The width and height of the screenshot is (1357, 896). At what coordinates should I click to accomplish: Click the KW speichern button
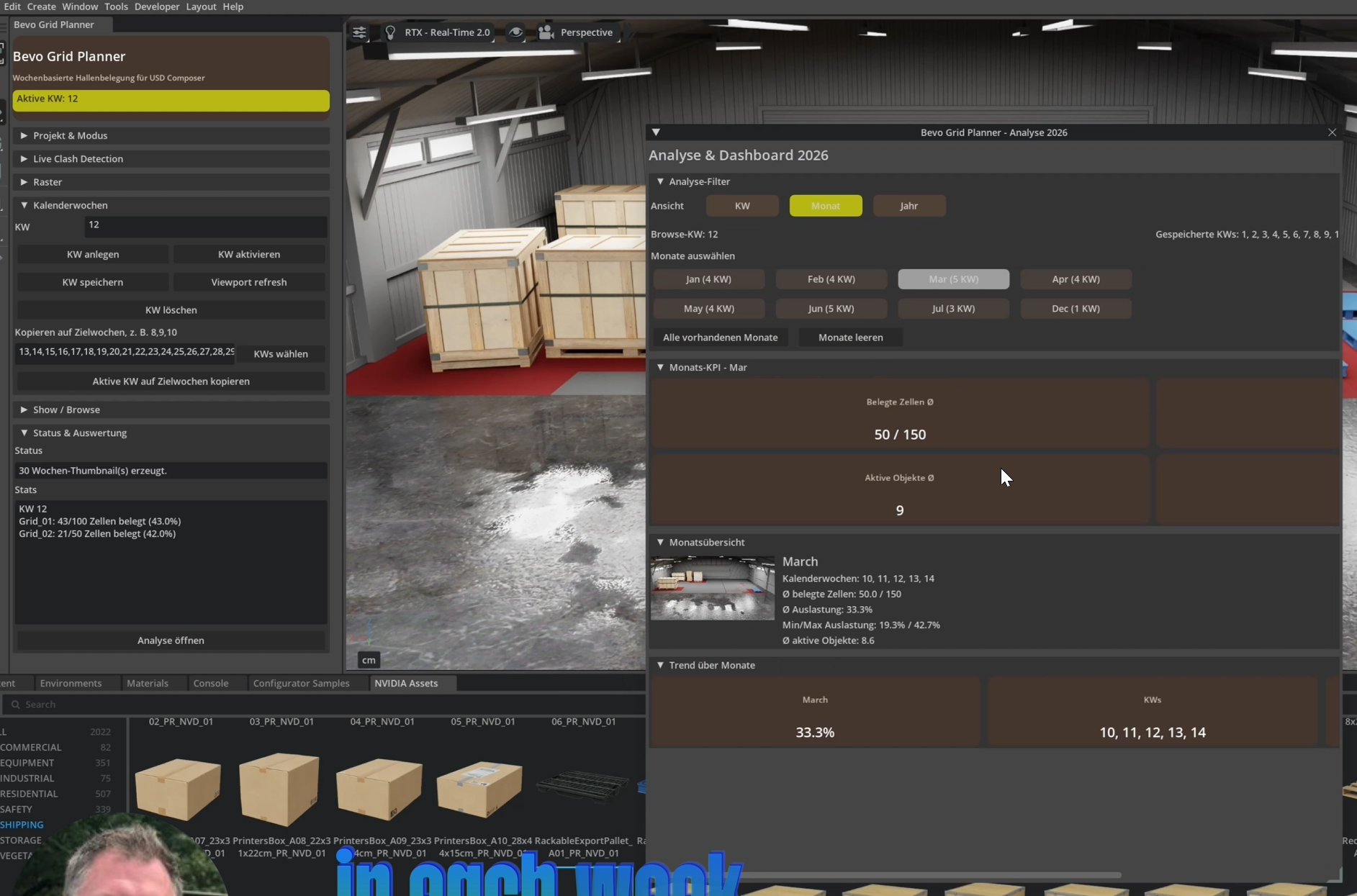click(93, 282)
